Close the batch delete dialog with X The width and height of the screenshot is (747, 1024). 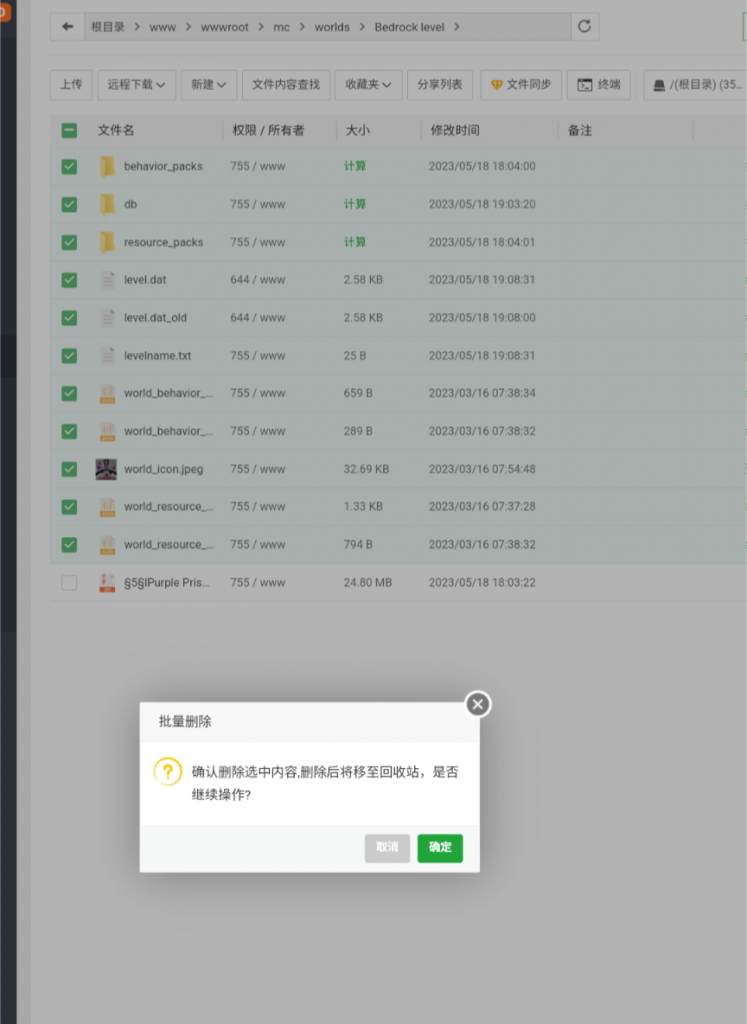(x=478, y=705)
